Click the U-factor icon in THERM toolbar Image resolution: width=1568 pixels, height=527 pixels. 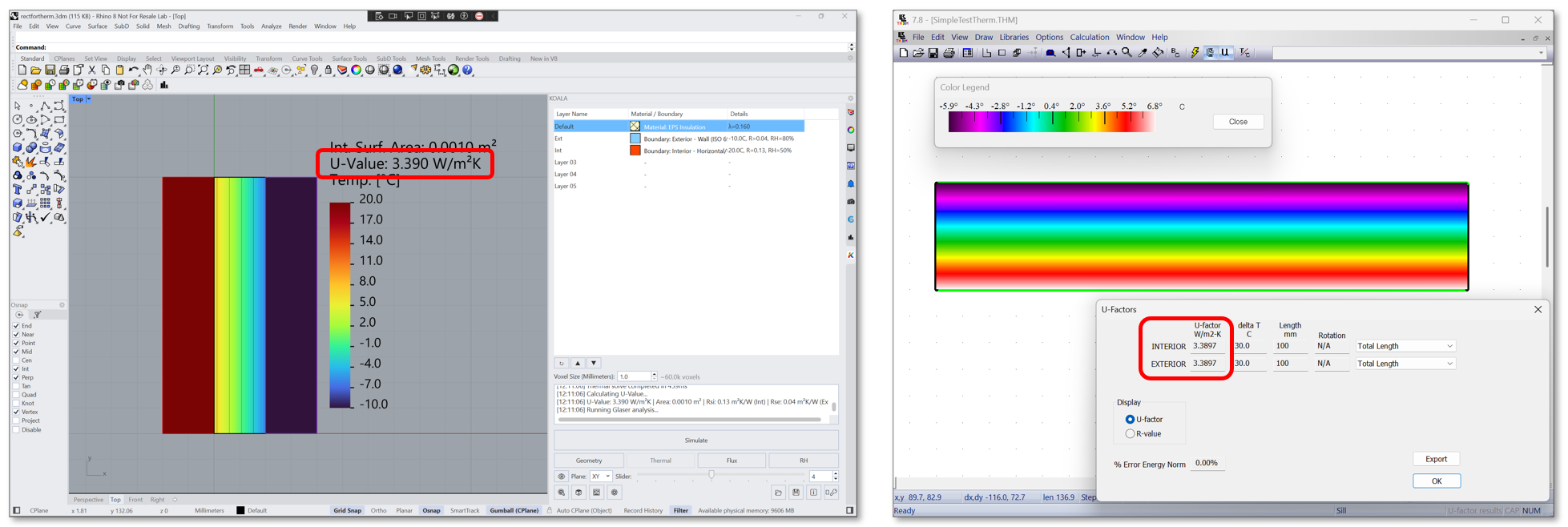(x=1226, y=53)
